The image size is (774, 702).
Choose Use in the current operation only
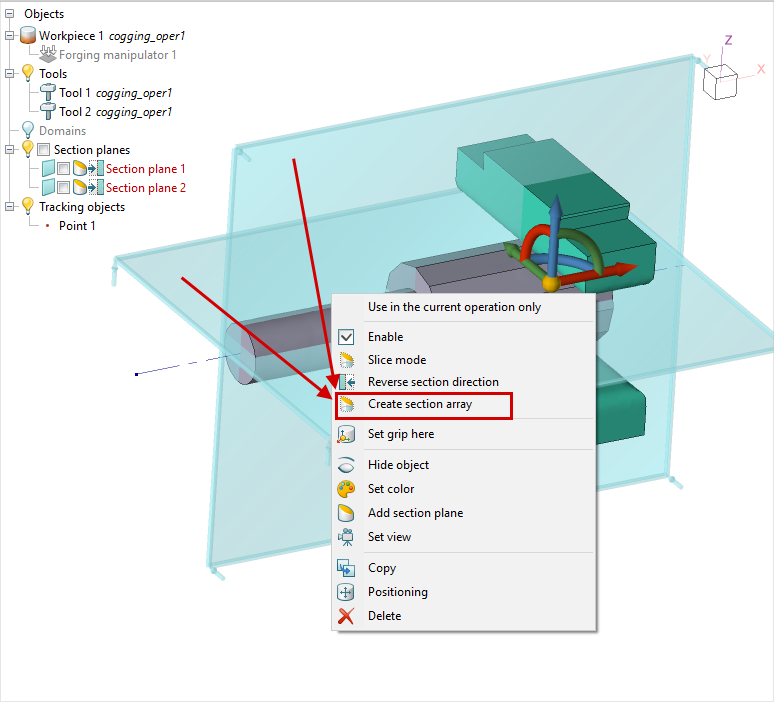coord(454,307)
